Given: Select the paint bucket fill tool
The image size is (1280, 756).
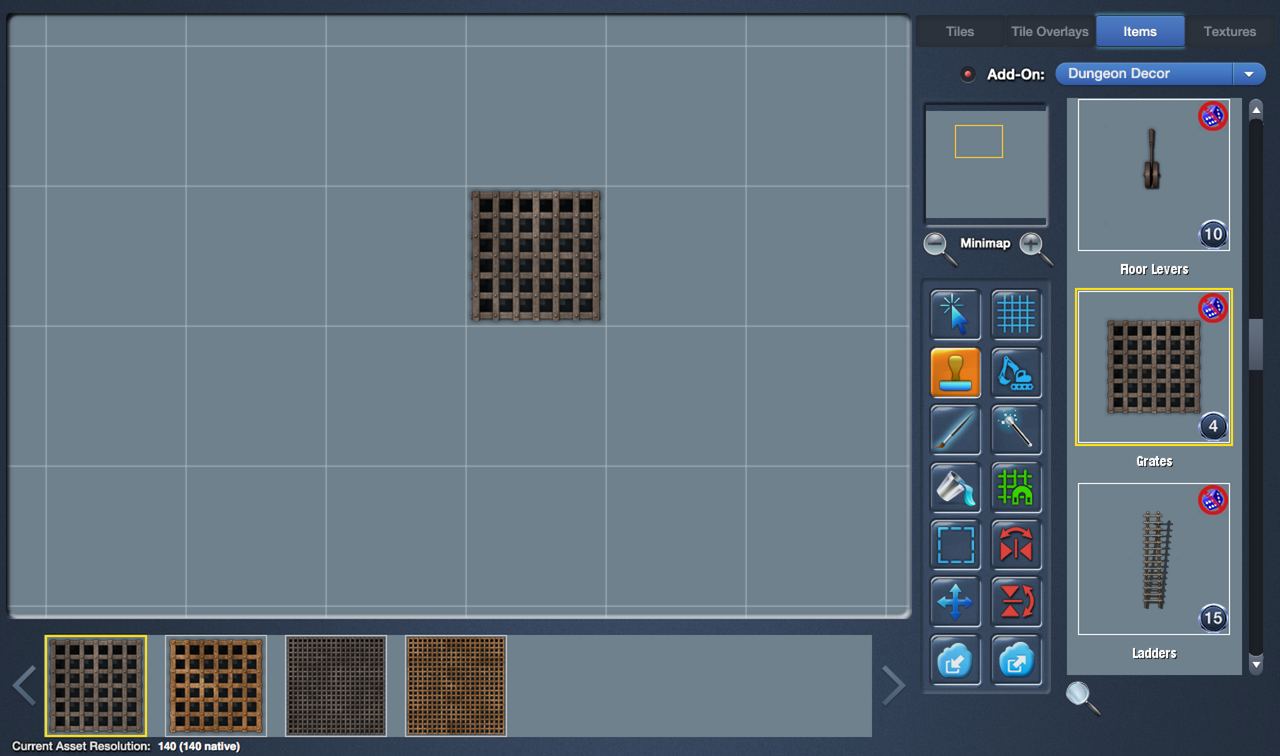Looking at the screenshot, I should pyautogui.click(x=955, y=487).
